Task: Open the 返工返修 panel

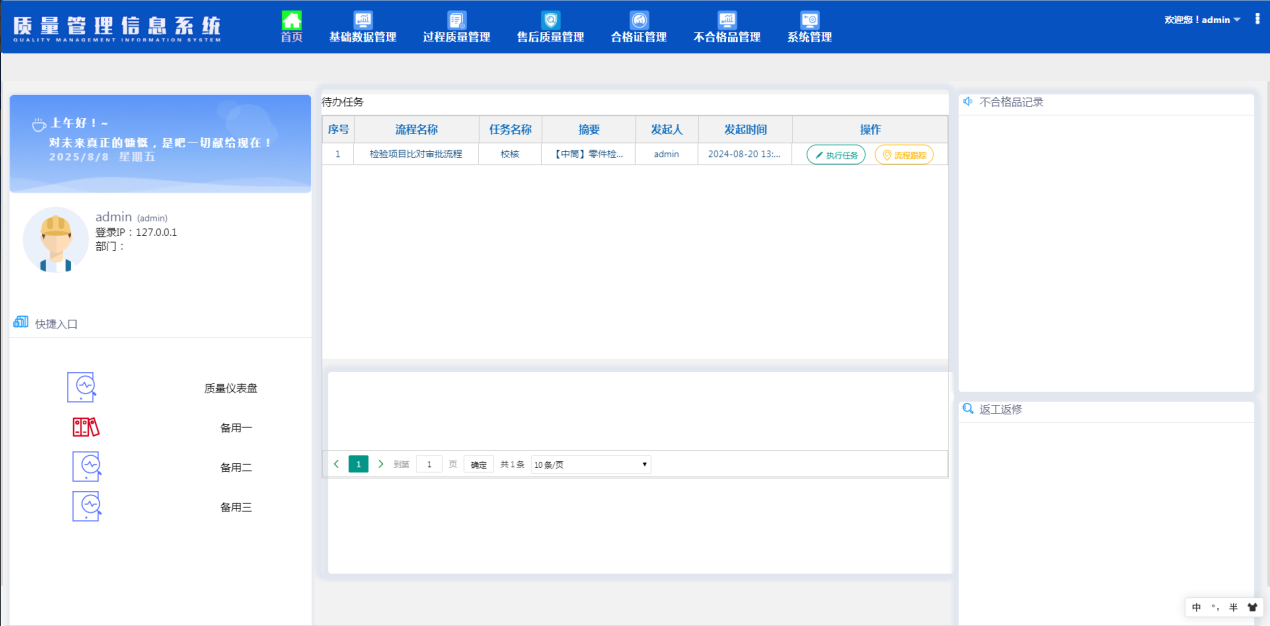Action: coord(1001,409)
